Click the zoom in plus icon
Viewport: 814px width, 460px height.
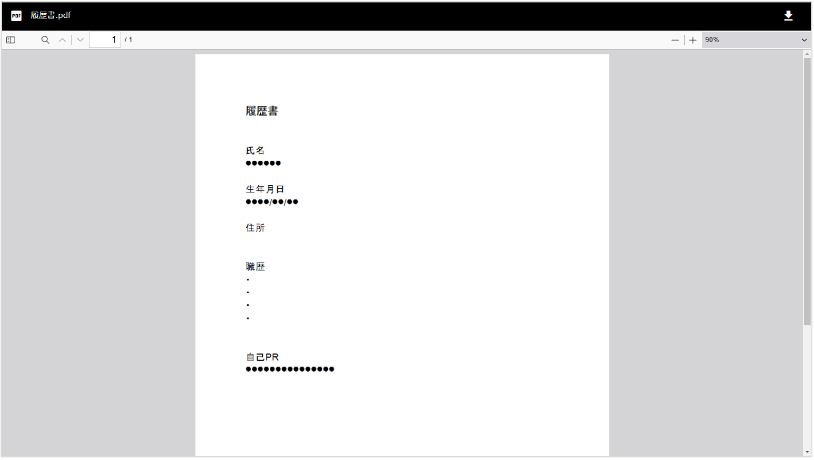click(x=692, y=40)
